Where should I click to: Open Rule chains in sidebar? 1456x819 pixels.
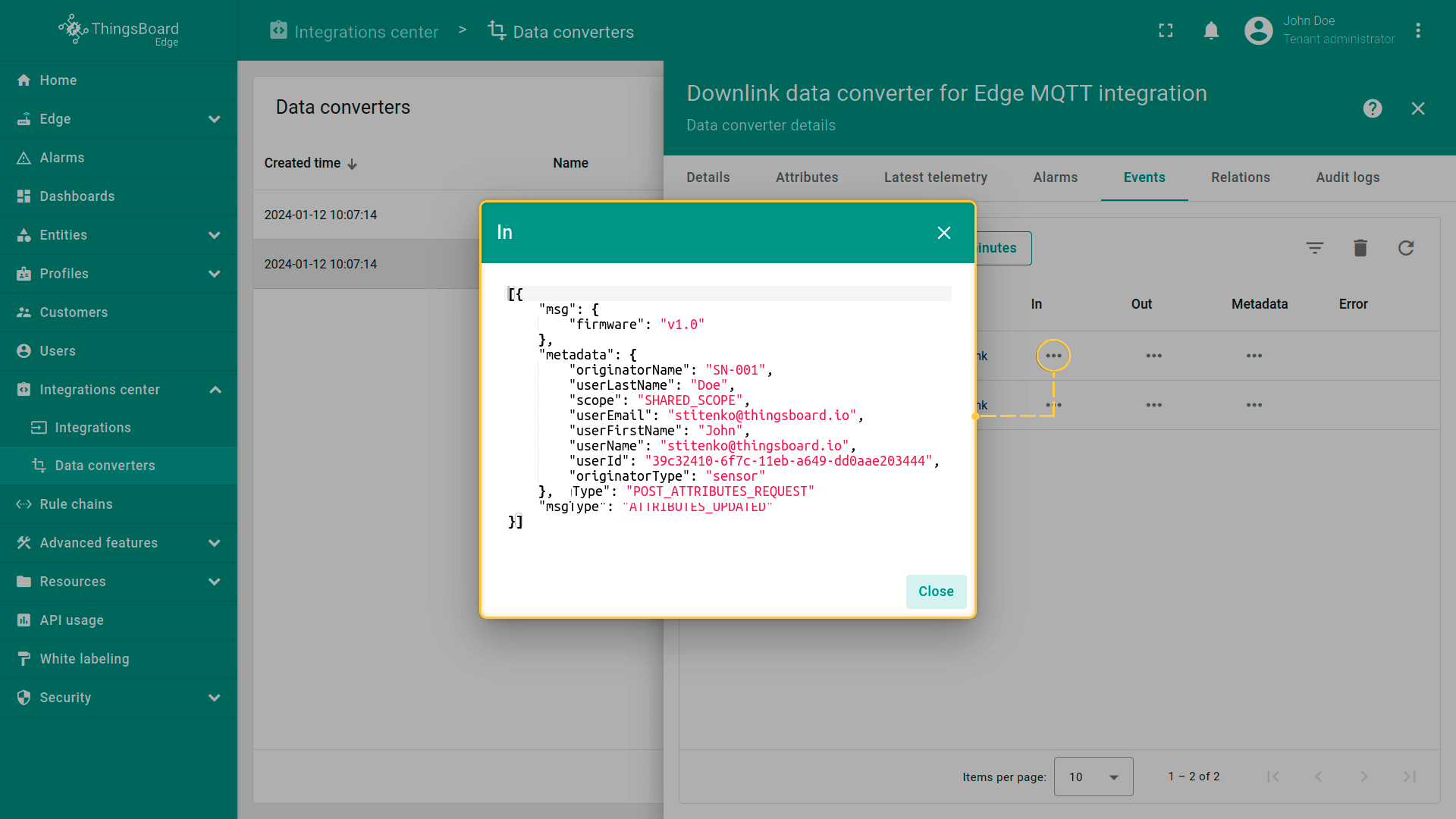[x=76, y=504]
